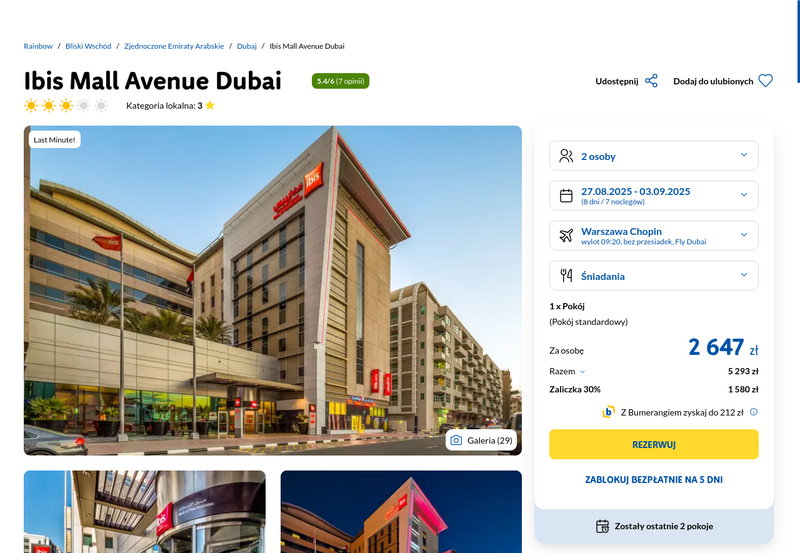The image size is (800, 553).
Task: Click the heart icon to add favorite
Action: 765,81
